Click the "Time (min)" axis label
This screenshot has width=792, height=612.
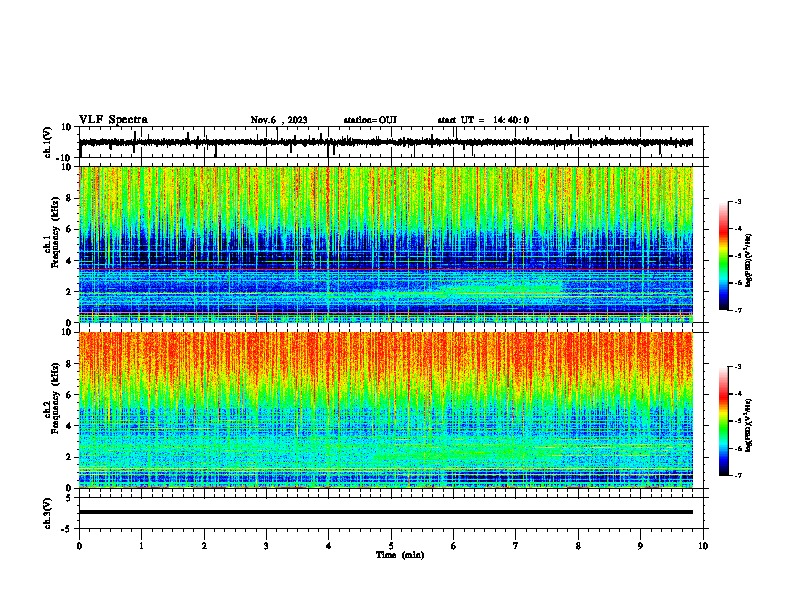(400, 555)
